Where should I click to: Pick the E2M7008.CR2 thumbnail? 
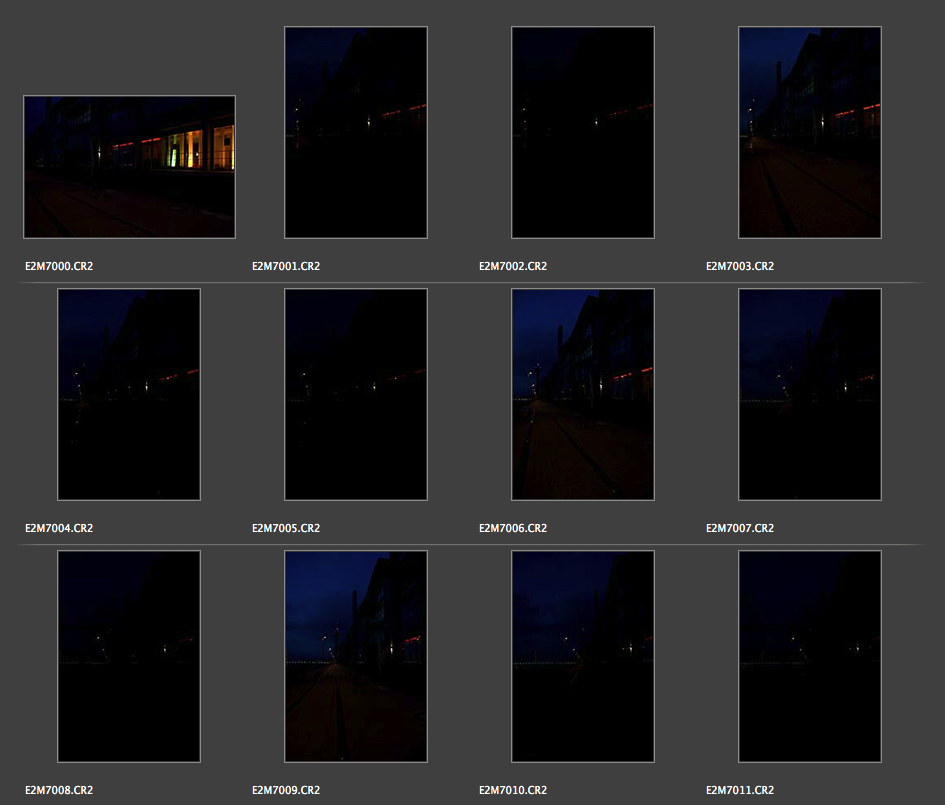(129, 656)
